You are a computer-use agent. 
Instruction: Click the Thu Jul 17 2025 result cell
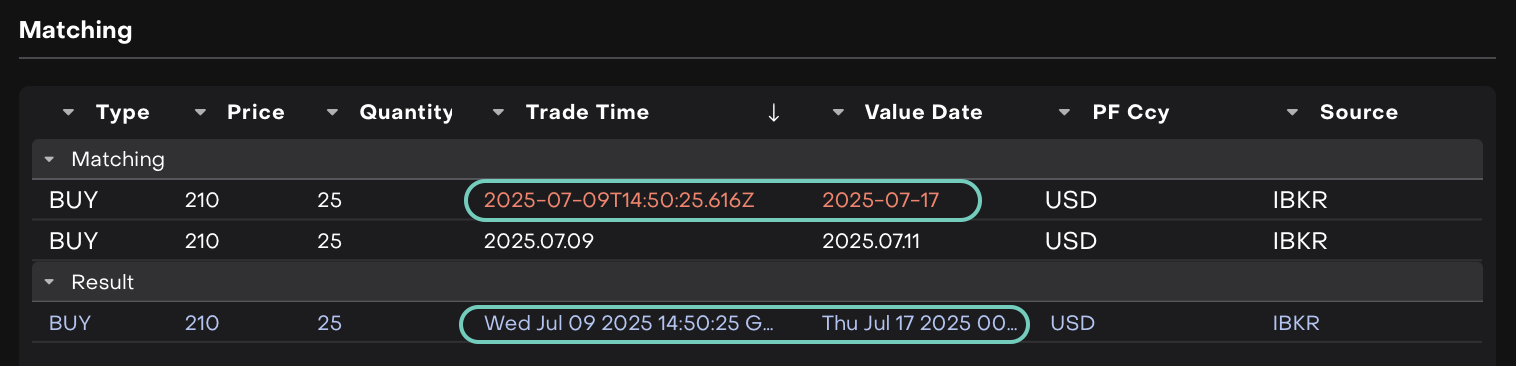[921, 323]
